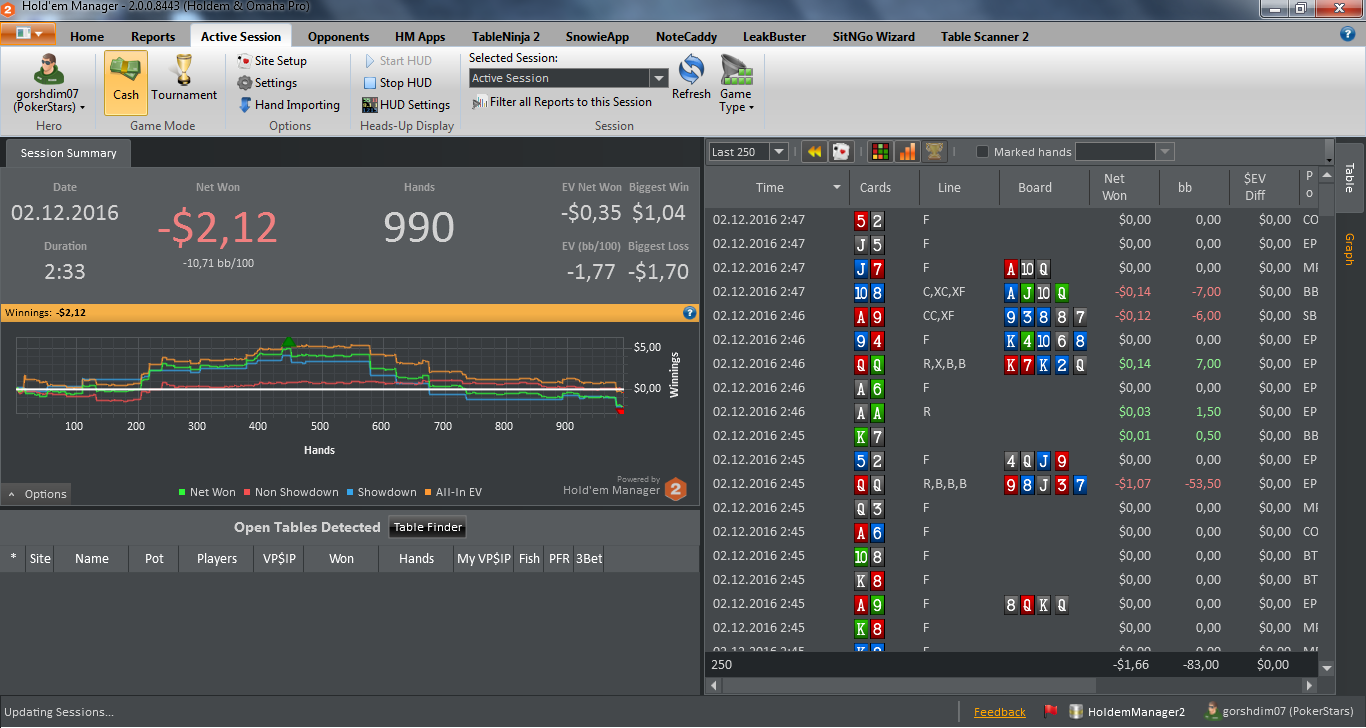Click the trophy icon in hands toolbar

point(933,152)
